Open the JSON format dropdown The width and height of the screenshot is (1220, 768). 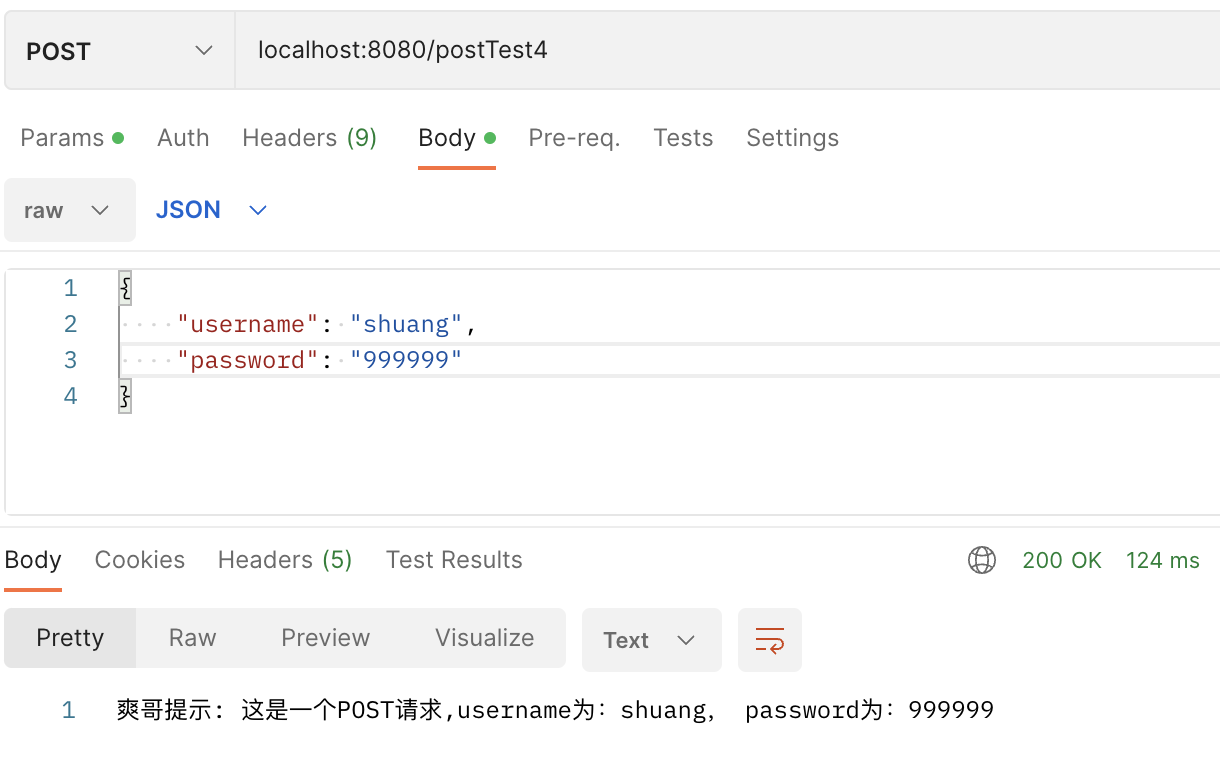tap(211, 210)
